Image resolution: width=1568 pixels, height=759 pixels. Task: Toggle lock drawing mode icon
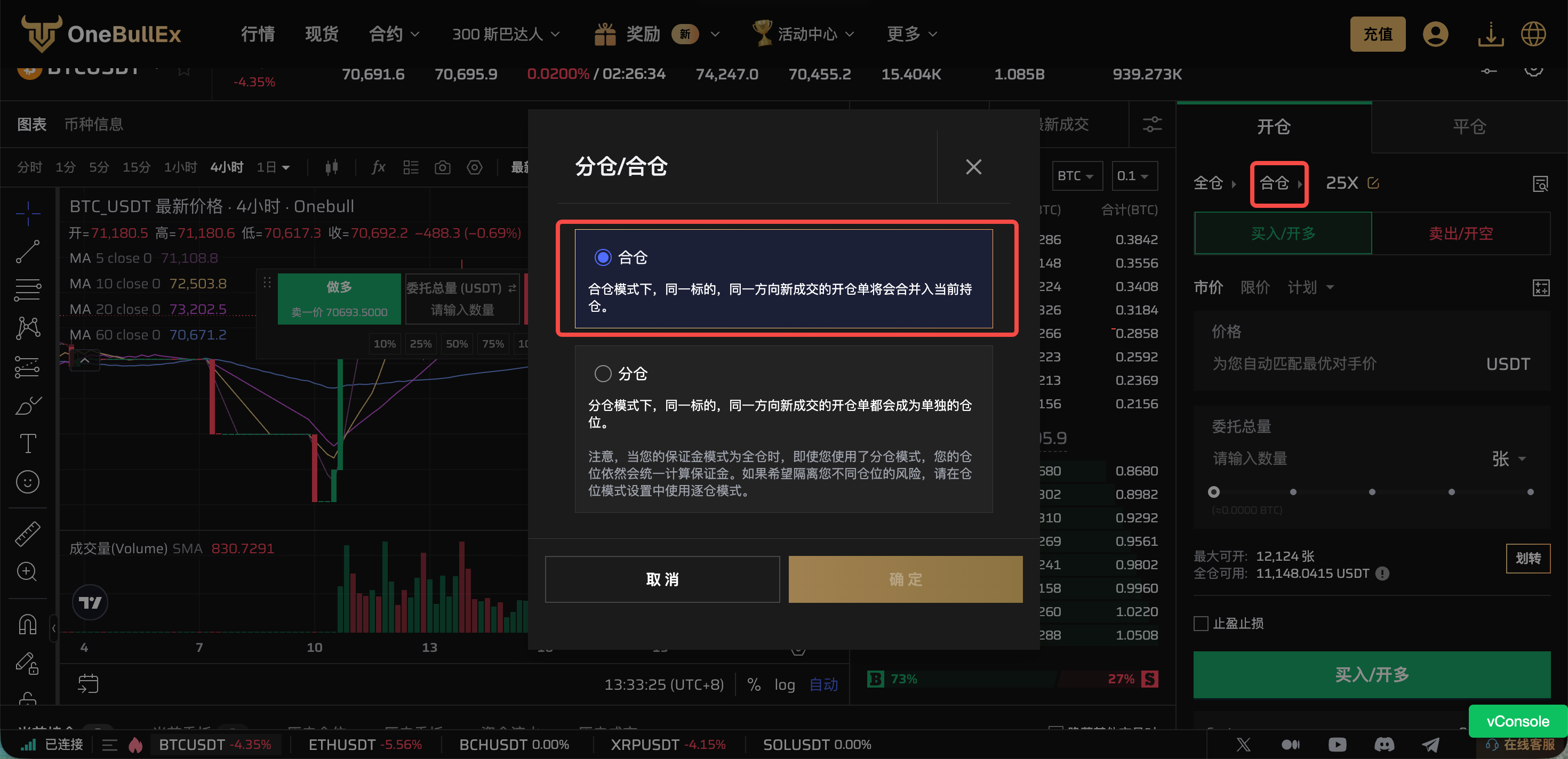[28, 664]
